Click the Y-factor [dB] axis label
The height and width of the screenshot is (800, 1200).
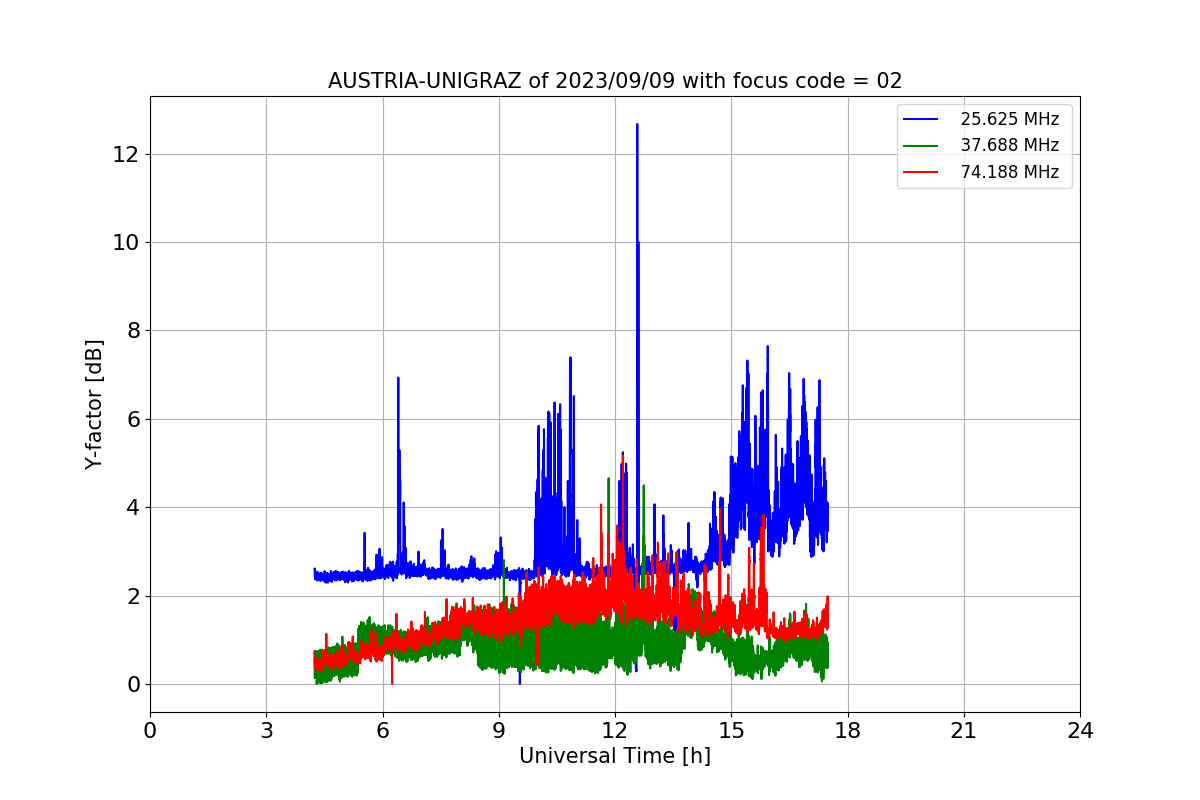tap(94, 404)
